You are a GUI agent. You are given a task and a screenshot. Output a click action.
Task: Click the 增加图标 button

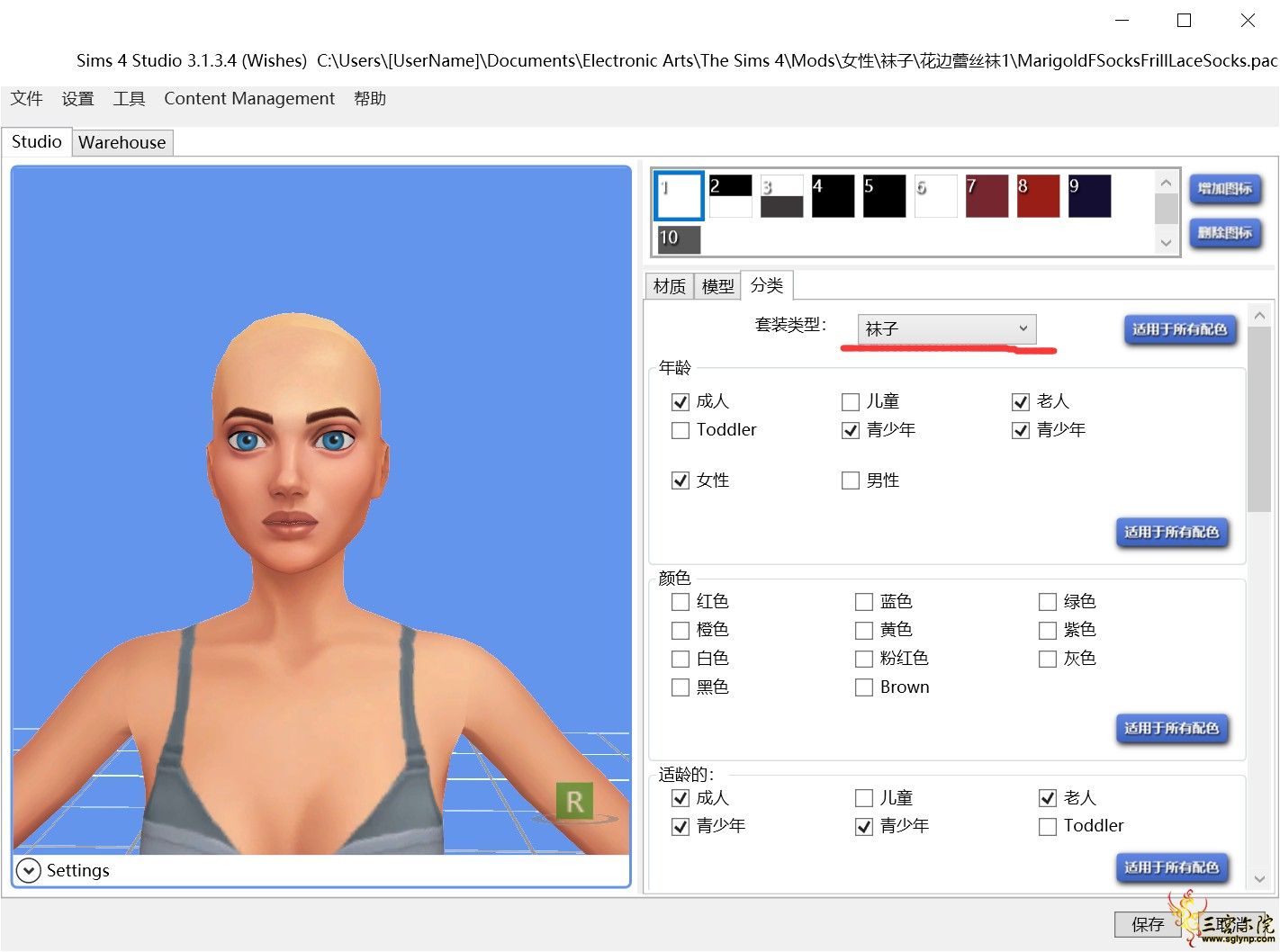(x=1225, y=189)
